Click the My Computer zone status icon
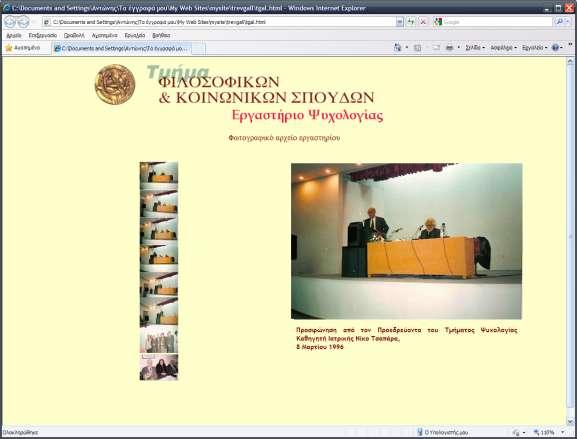The height and width of the screenshot is (439, 577). pos(420,432)
